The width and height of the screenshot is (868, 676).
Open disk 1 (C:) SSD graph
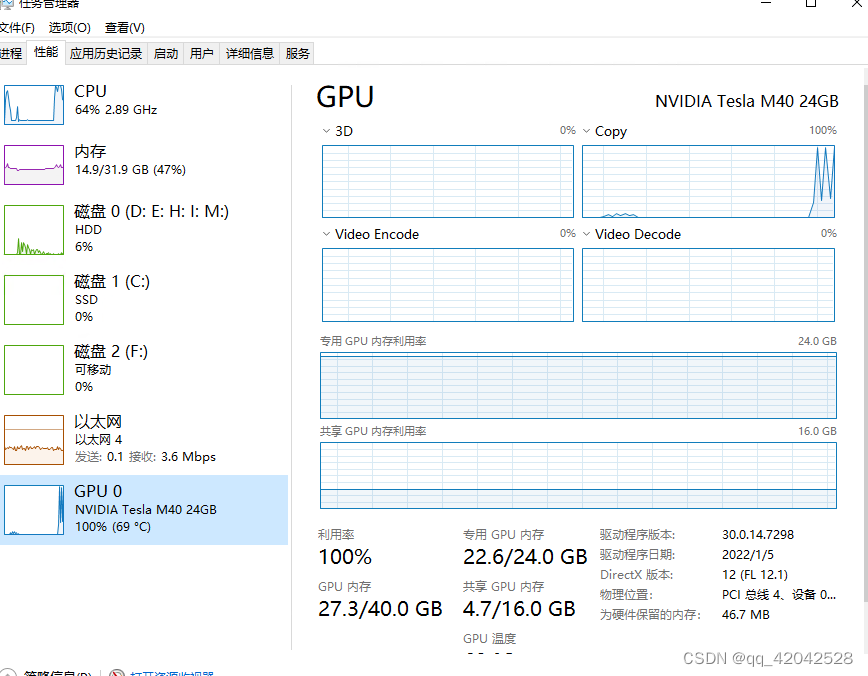(x=34, y=299)
